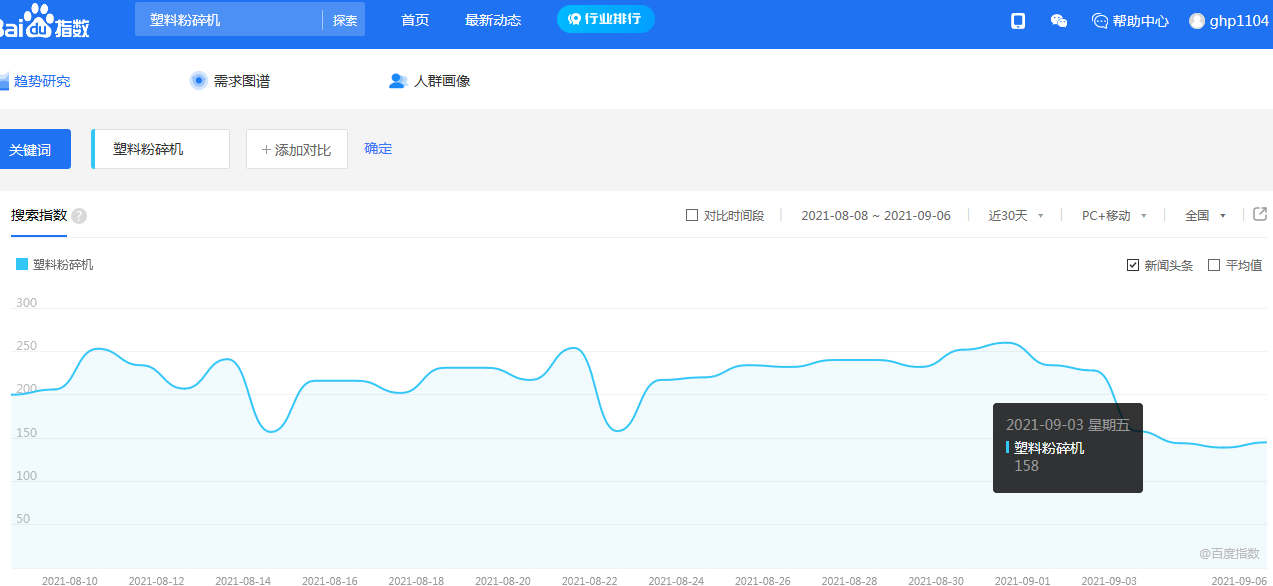Screen dimensions: 1273x586
Task: Click the top search box with 塑料粉碎机
Action: pyautogui.click(x=228, y=20)
